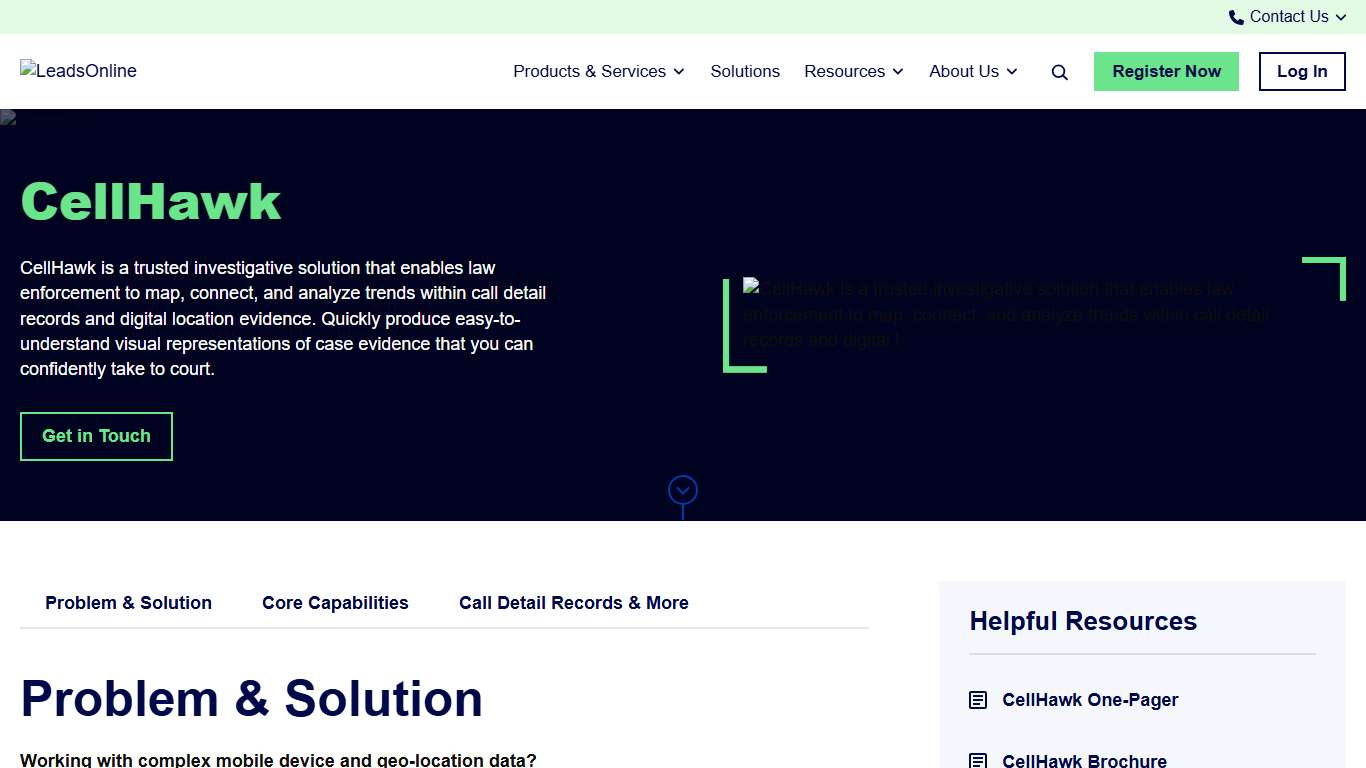Click the LeadsOnline logo
The image size is (1366, 768).
coord(78,71)
